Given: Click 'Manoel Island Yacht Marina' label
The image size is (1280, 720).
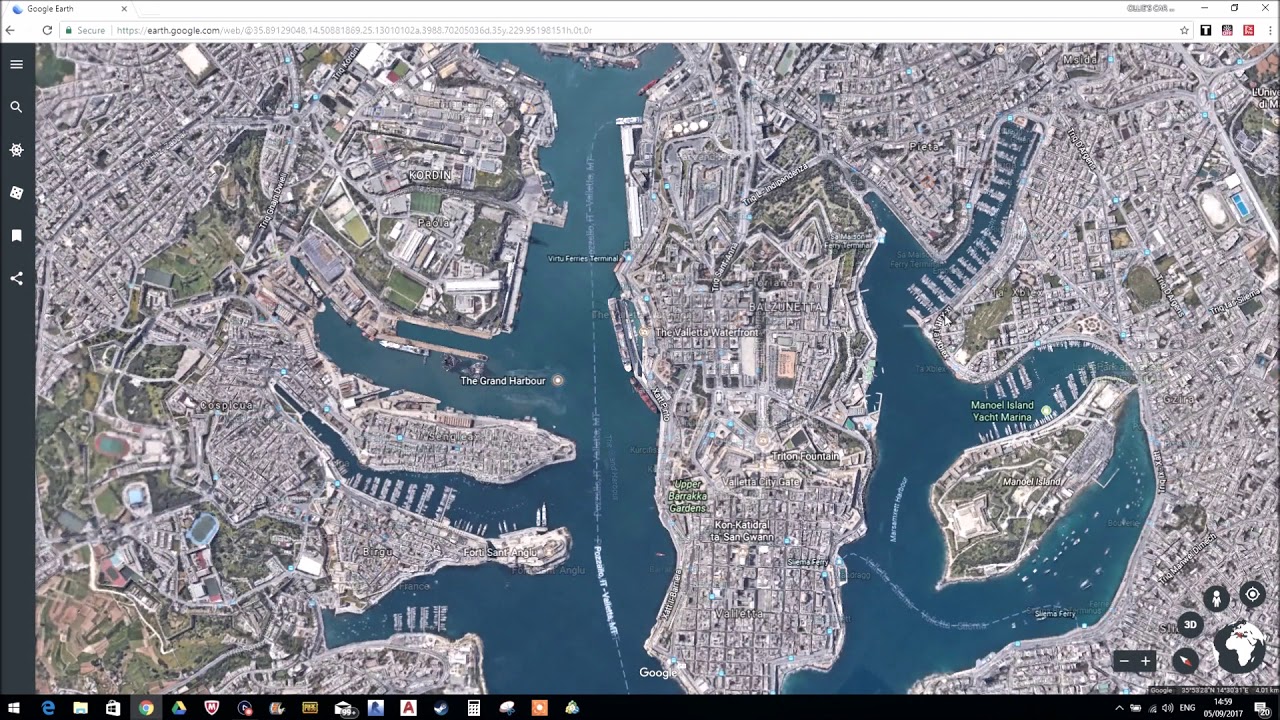Looking at the screenshot, I should click(x=1002, y=411).
